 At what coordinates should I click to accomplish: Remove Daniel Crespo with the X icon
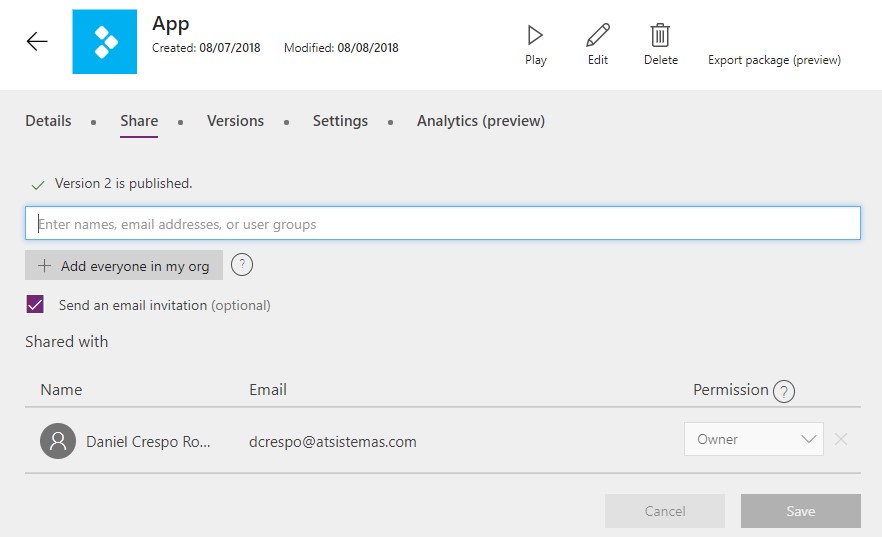point(841,439)
